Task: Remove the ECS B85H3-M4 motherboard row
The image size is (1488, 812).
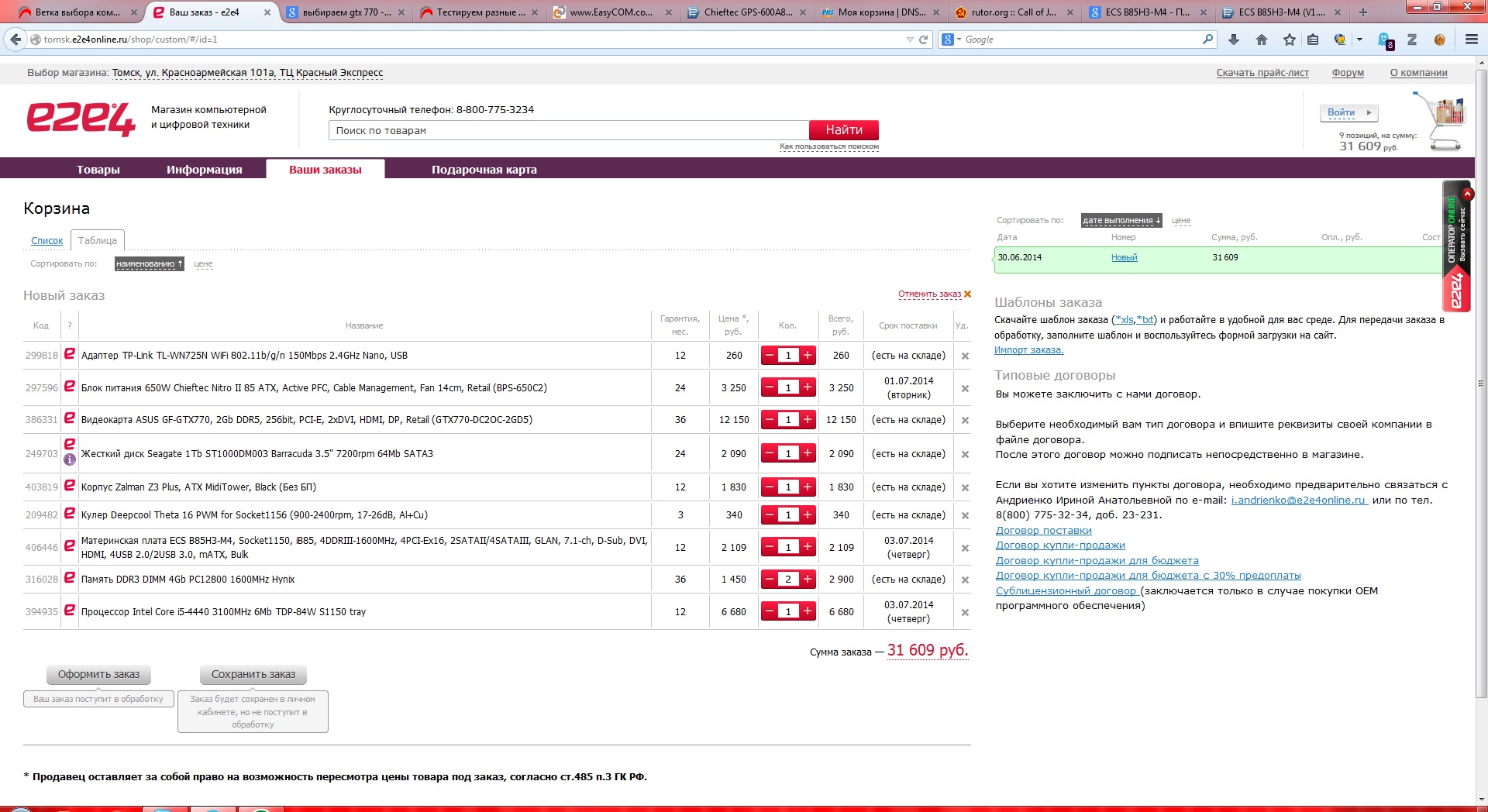Action: (x=965, y=549)
